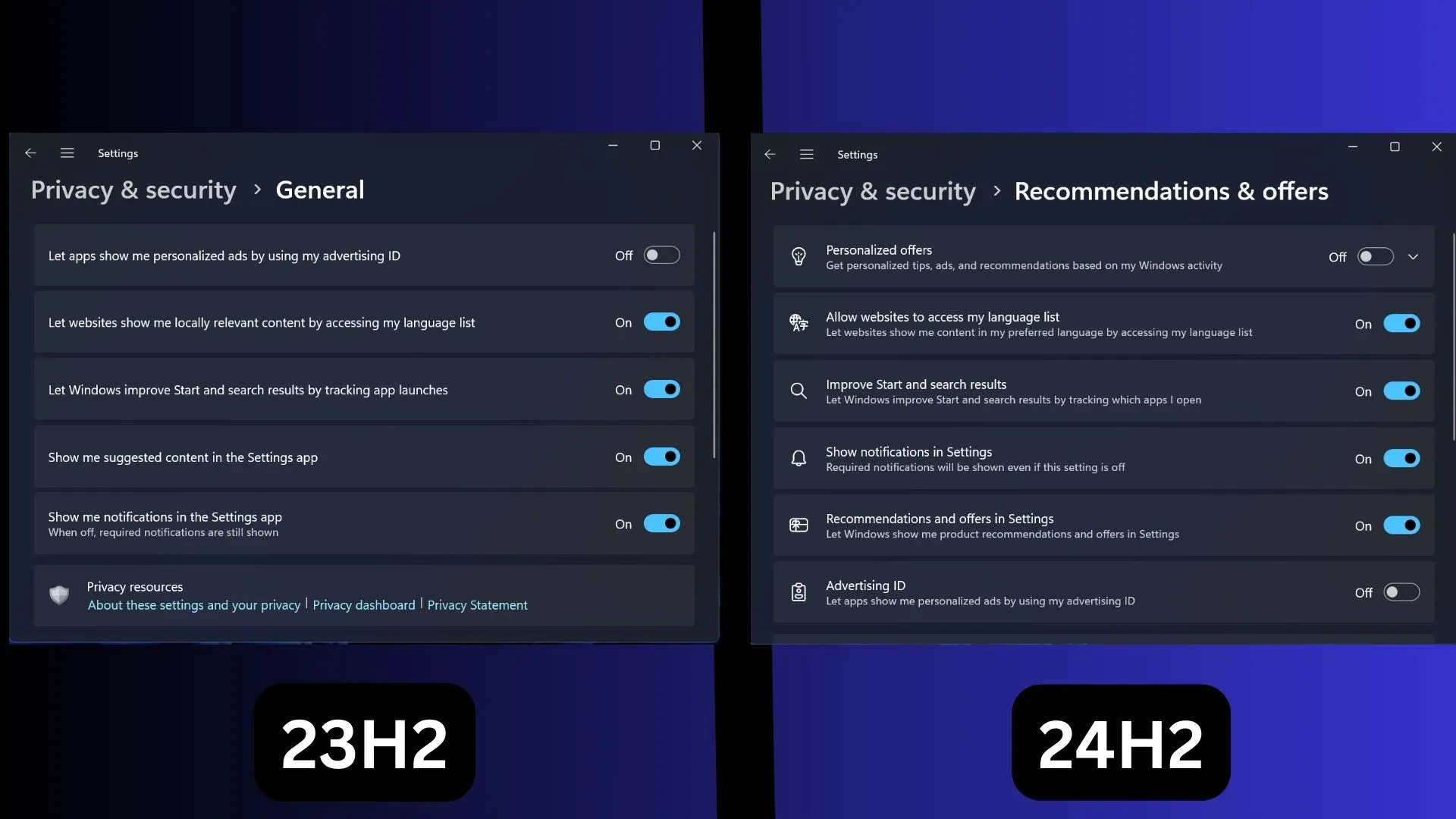Click the Privacy dashboard hyperlink

[363, 604]
